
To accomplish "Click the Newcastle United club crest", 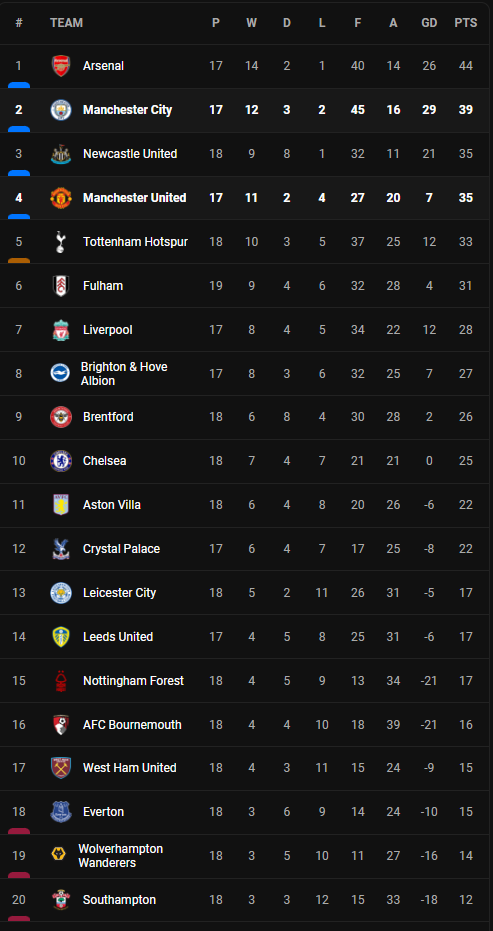I will point(61,154).
